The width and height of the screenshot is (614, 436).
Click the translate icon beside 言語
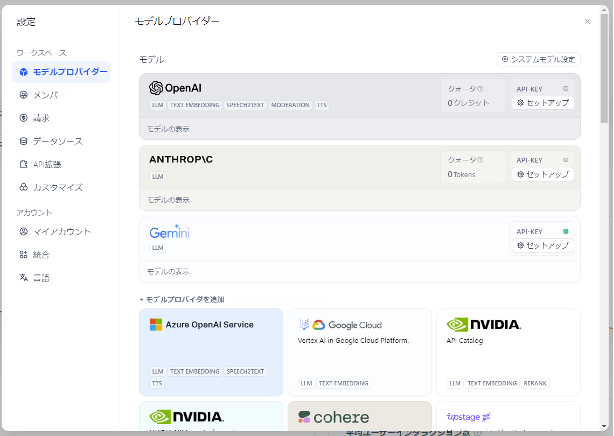(23, 278)
